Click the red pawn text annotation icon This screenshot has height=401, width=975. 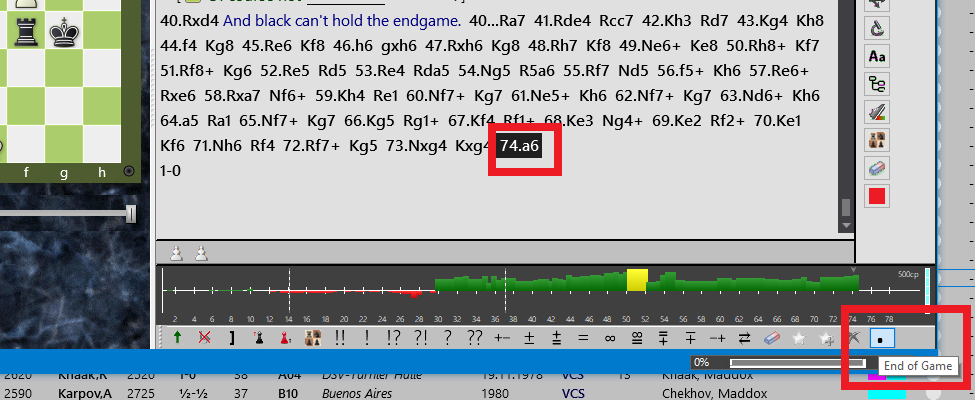tap(285, 338)
